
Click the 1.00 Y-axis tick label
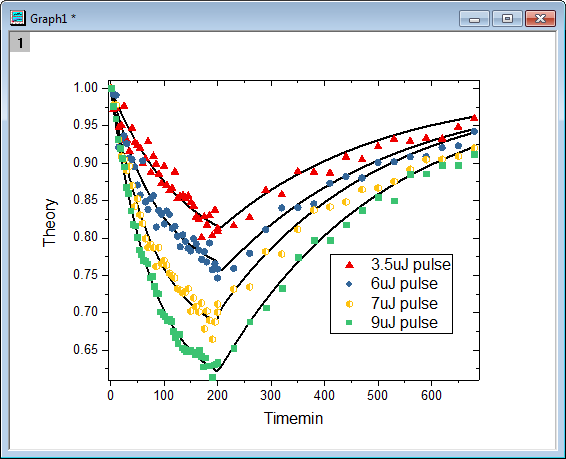click(x=86, y=88)
